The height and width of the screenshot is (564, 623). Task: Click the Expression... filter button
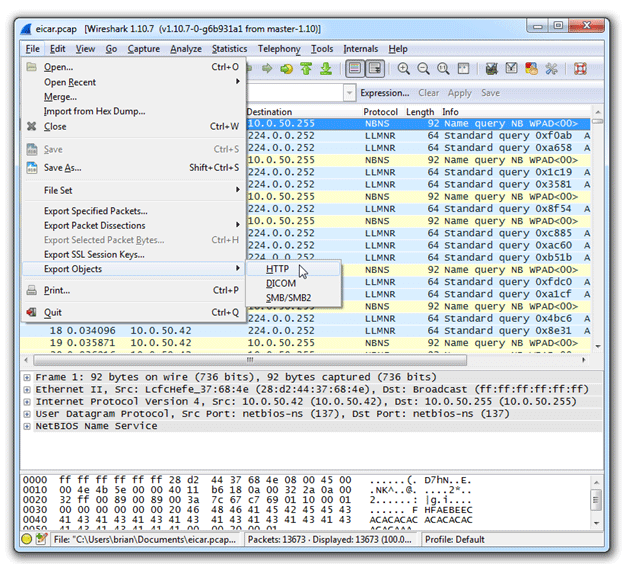click(384, 93)
